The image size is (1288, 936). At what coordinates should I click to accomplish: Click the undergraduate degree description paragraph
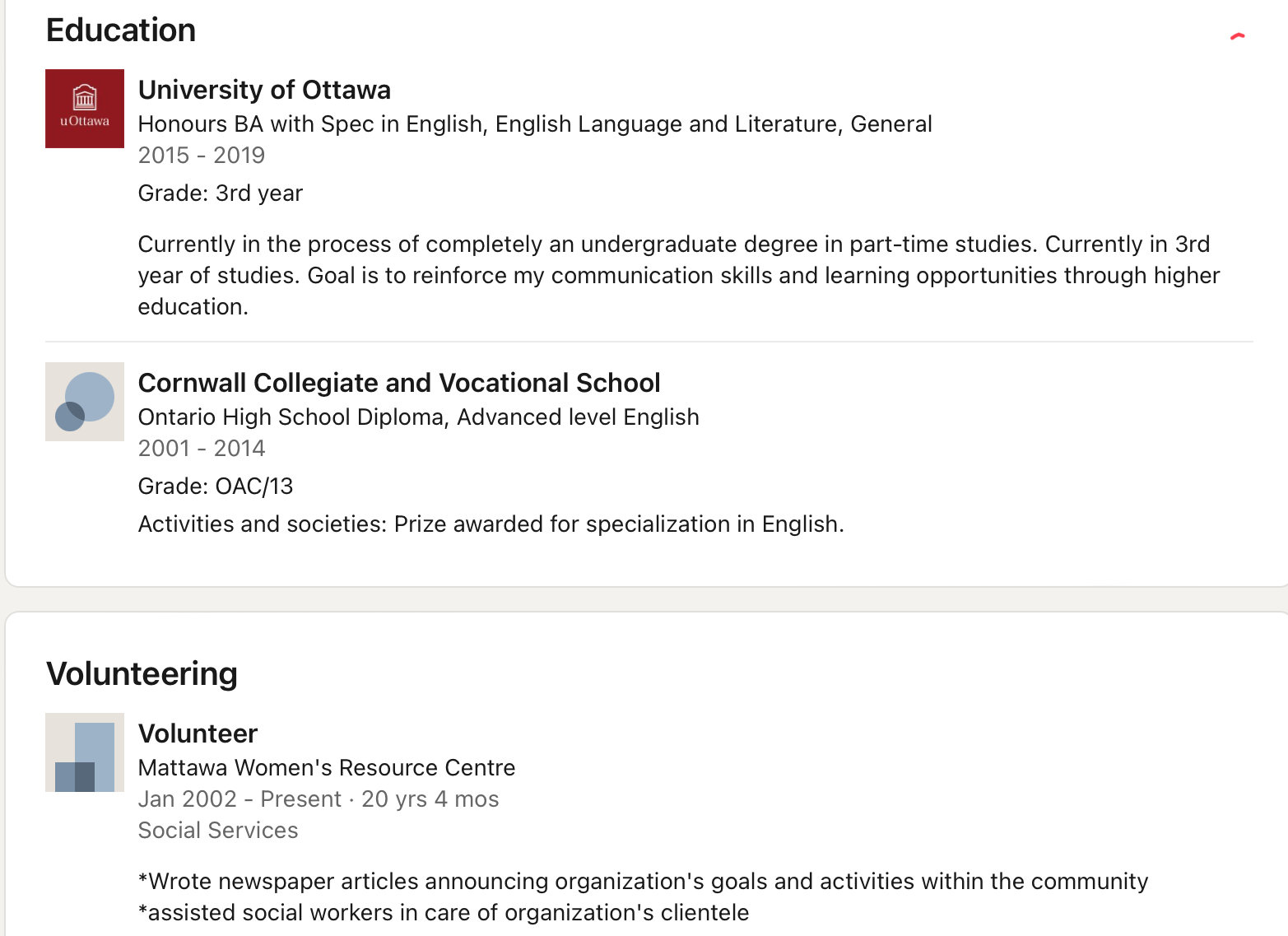(x=679, y=275)
